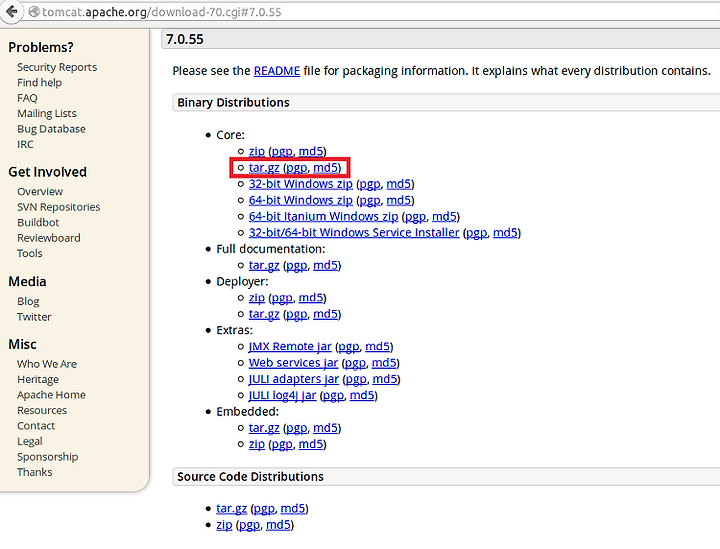The height and width of the screenshot is (549, 720).
Task: Click the browser back arrow button
Action: (11, 11)
